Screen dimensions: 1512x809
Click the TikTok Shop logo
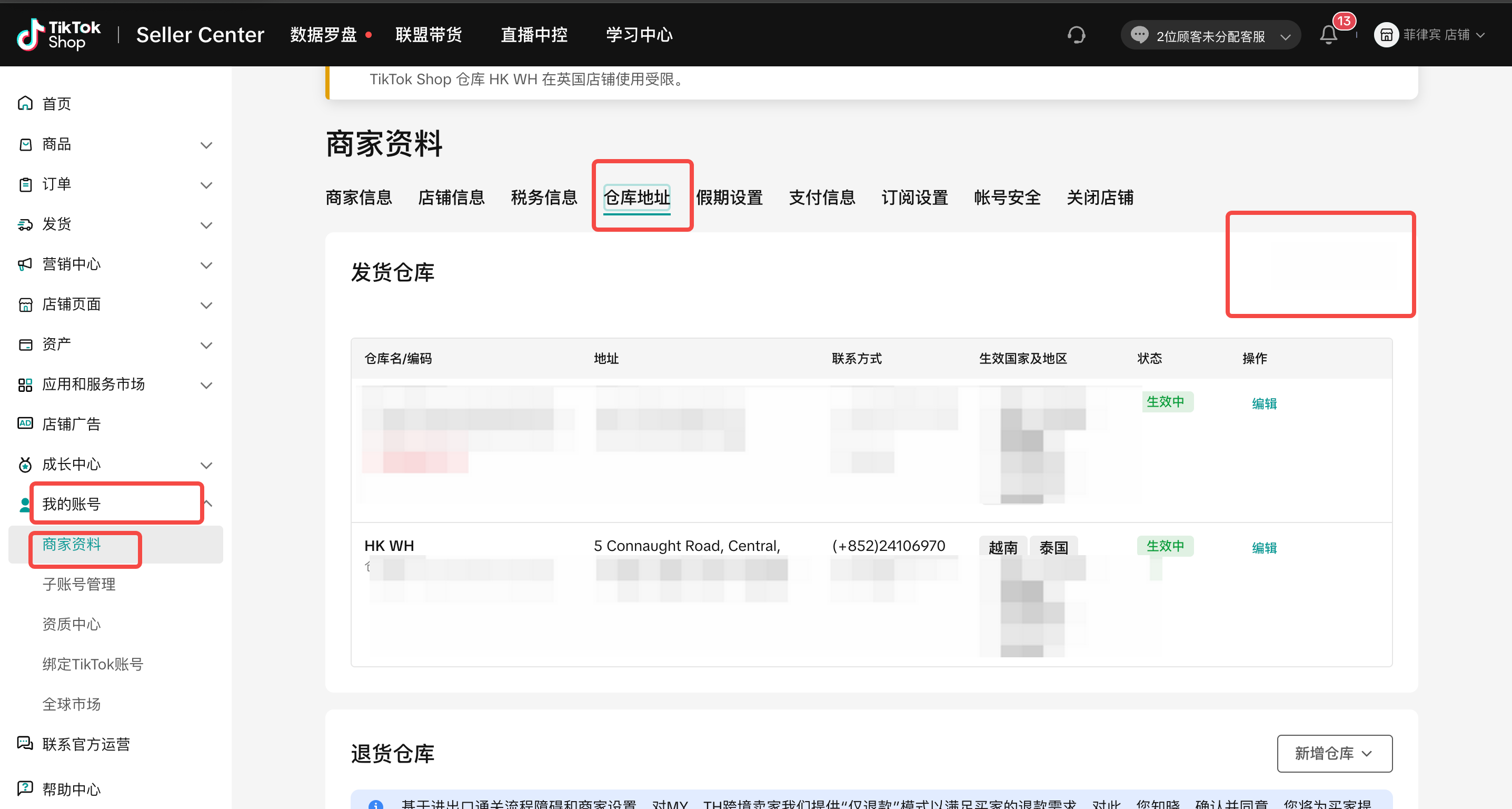tap(58, 35)
